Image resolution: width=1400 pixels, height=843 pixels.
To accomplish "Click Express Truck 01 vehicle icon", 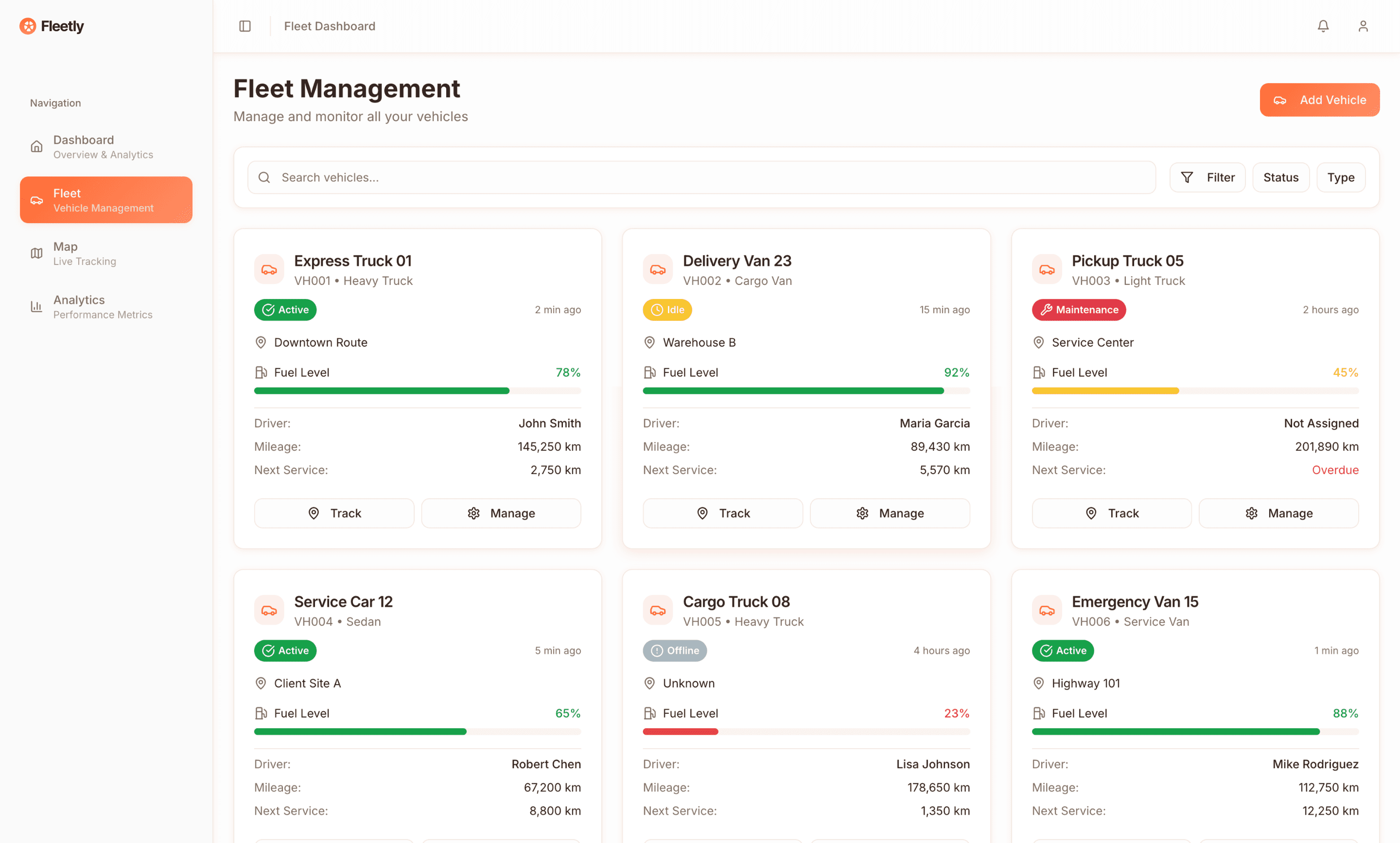I will pyautogui.click(x=269, y=269).
